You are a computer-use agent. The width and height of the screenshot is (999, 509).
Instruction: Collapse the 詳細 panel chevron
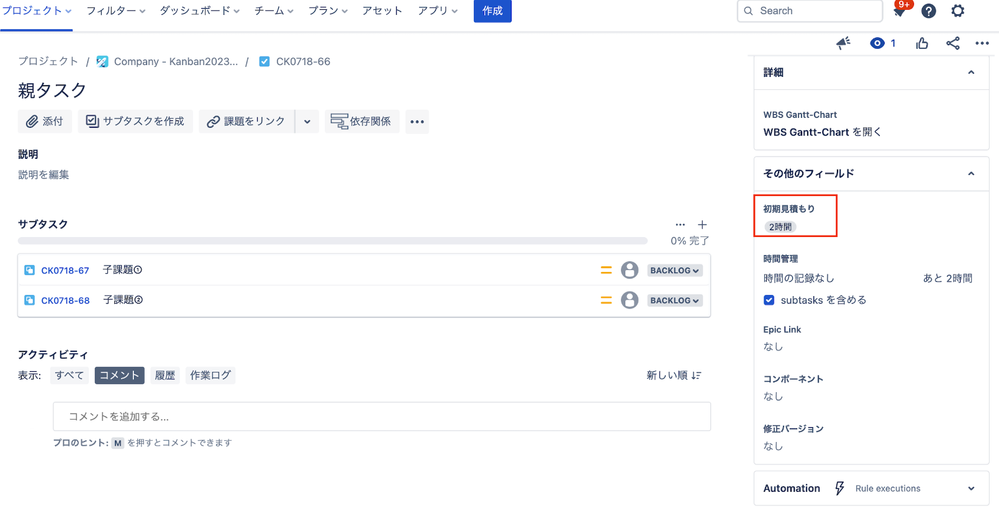click(971, 73)
